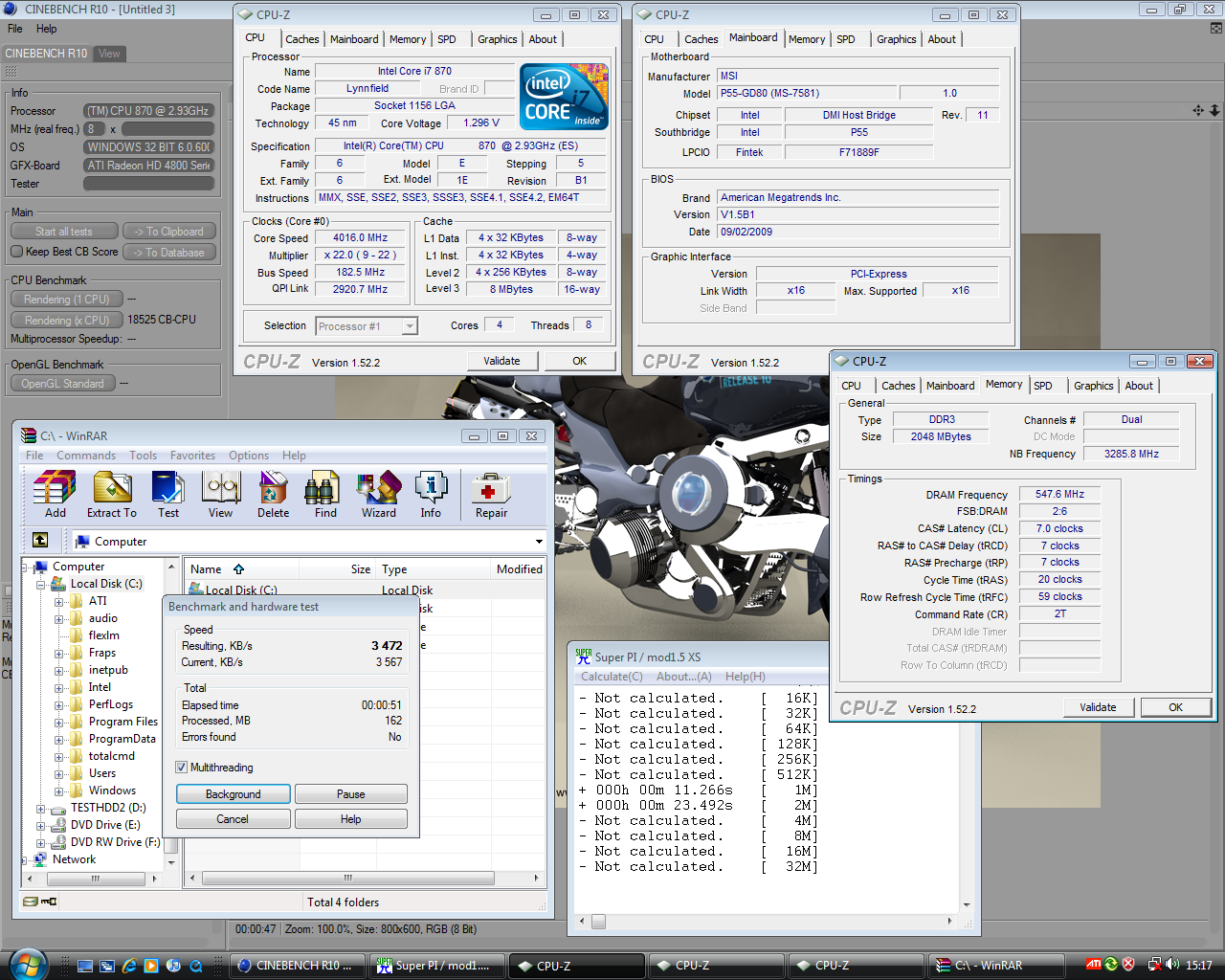Image resolution: width=1225 pixels, height=980 pixels.
Task: Switch to Caches tab in CPU window
Action: click(302, 39)
